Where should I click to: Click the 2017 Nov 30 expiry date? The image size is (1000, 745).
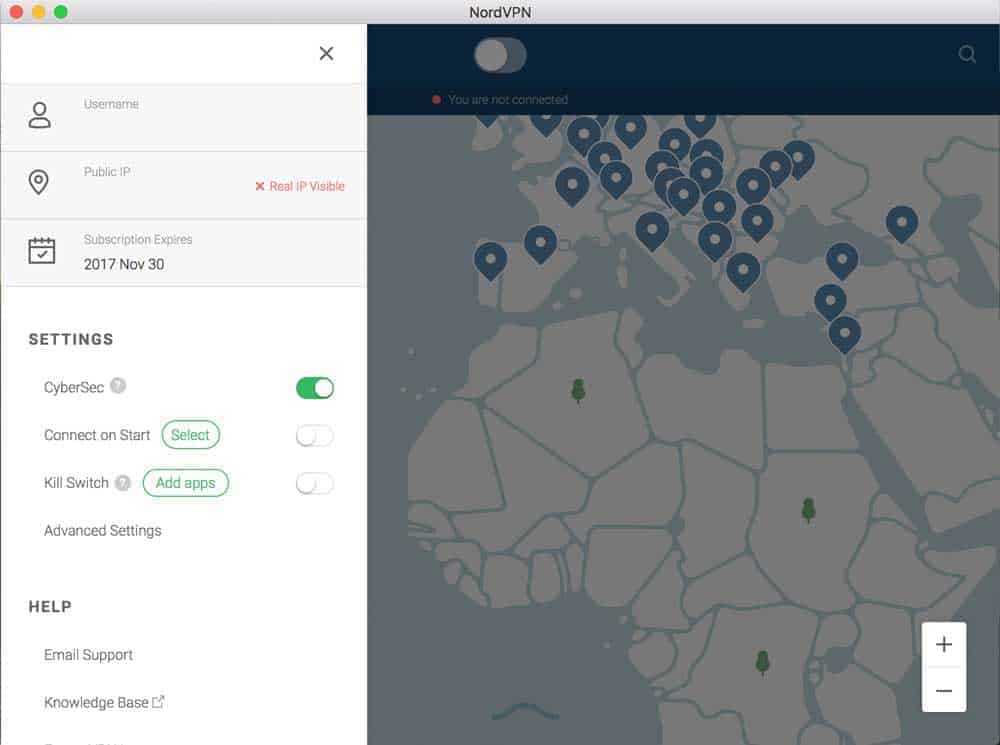[124, 264]
